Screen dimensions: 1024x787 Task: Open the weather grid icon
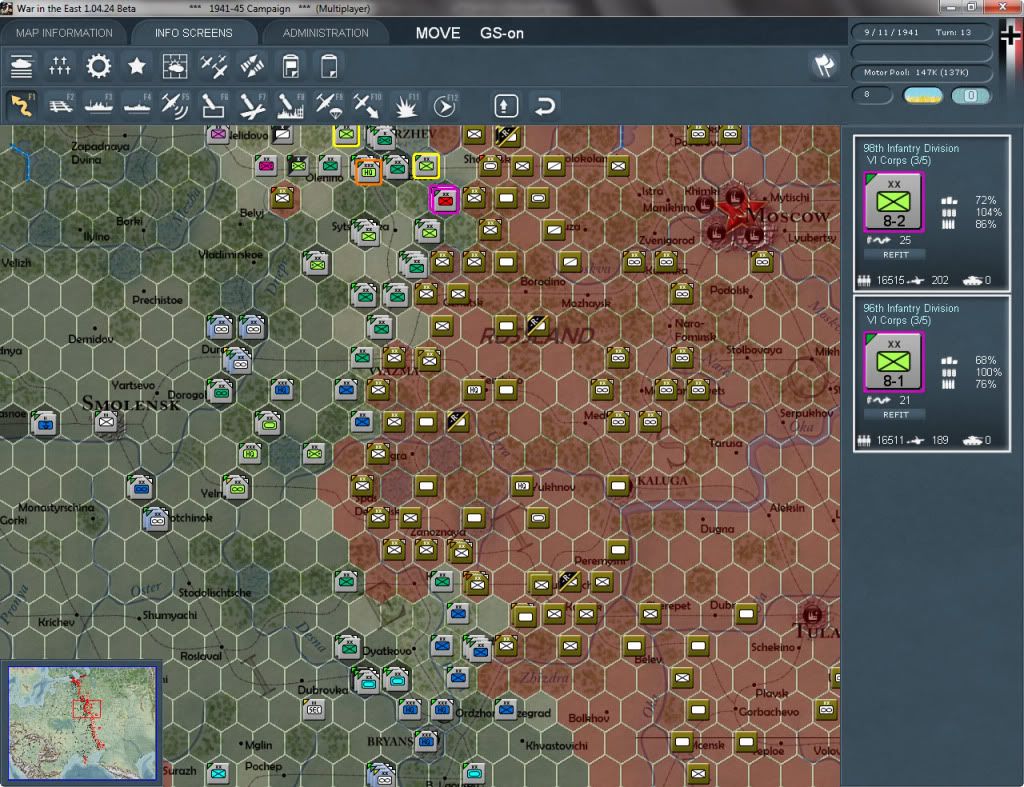pos(175,66)
